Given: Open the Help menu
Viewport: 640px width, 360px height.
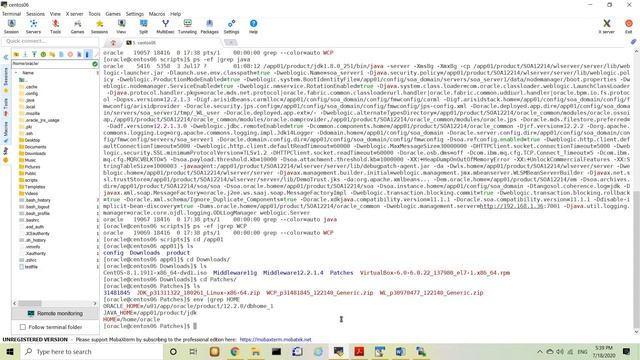Looking at the screenshot, I should [x=176, y=14].
